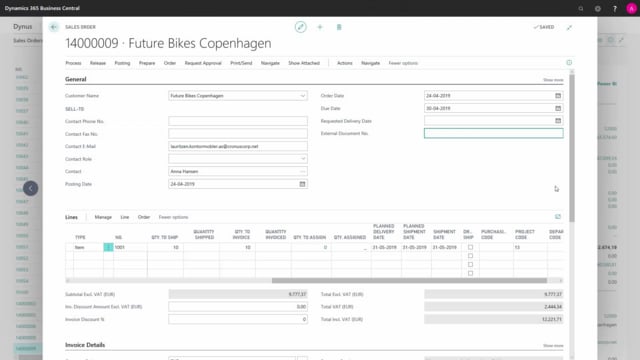This screenshot has height=360, width=640.
Task: Click the back arrow beside Sales Order
Action: click(54, 27)
